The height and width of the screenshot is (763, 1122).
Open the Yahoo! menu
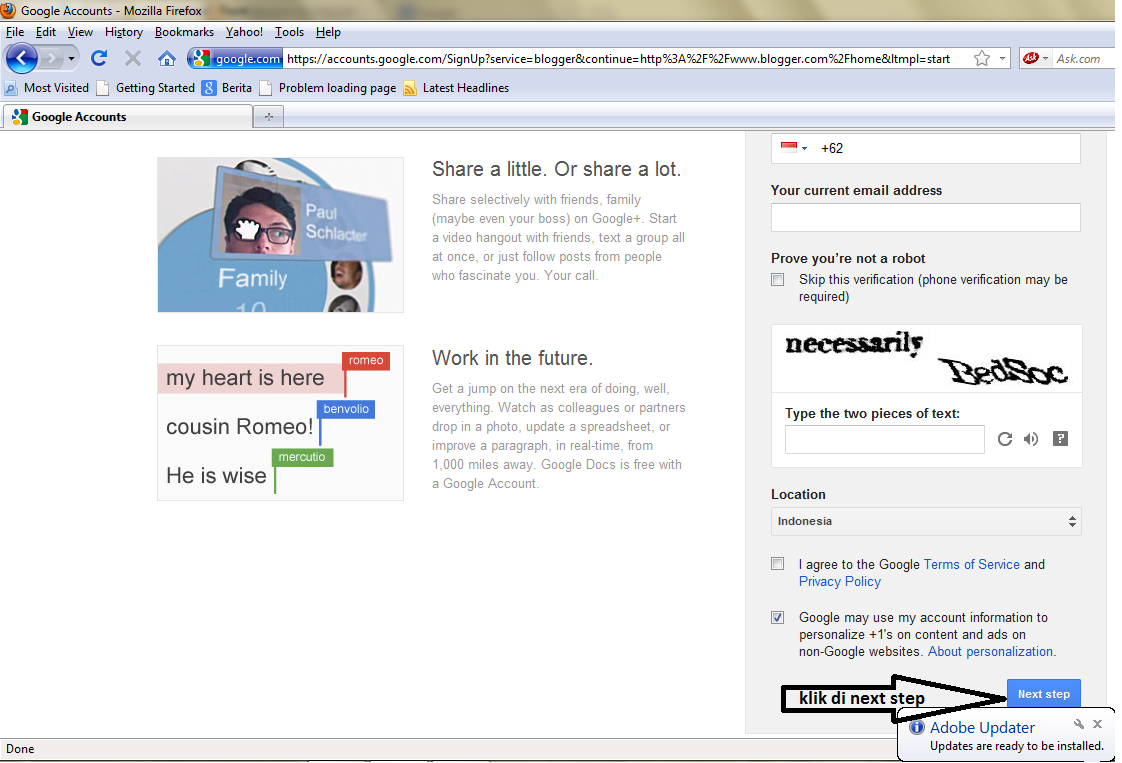[x=244, y=32]
